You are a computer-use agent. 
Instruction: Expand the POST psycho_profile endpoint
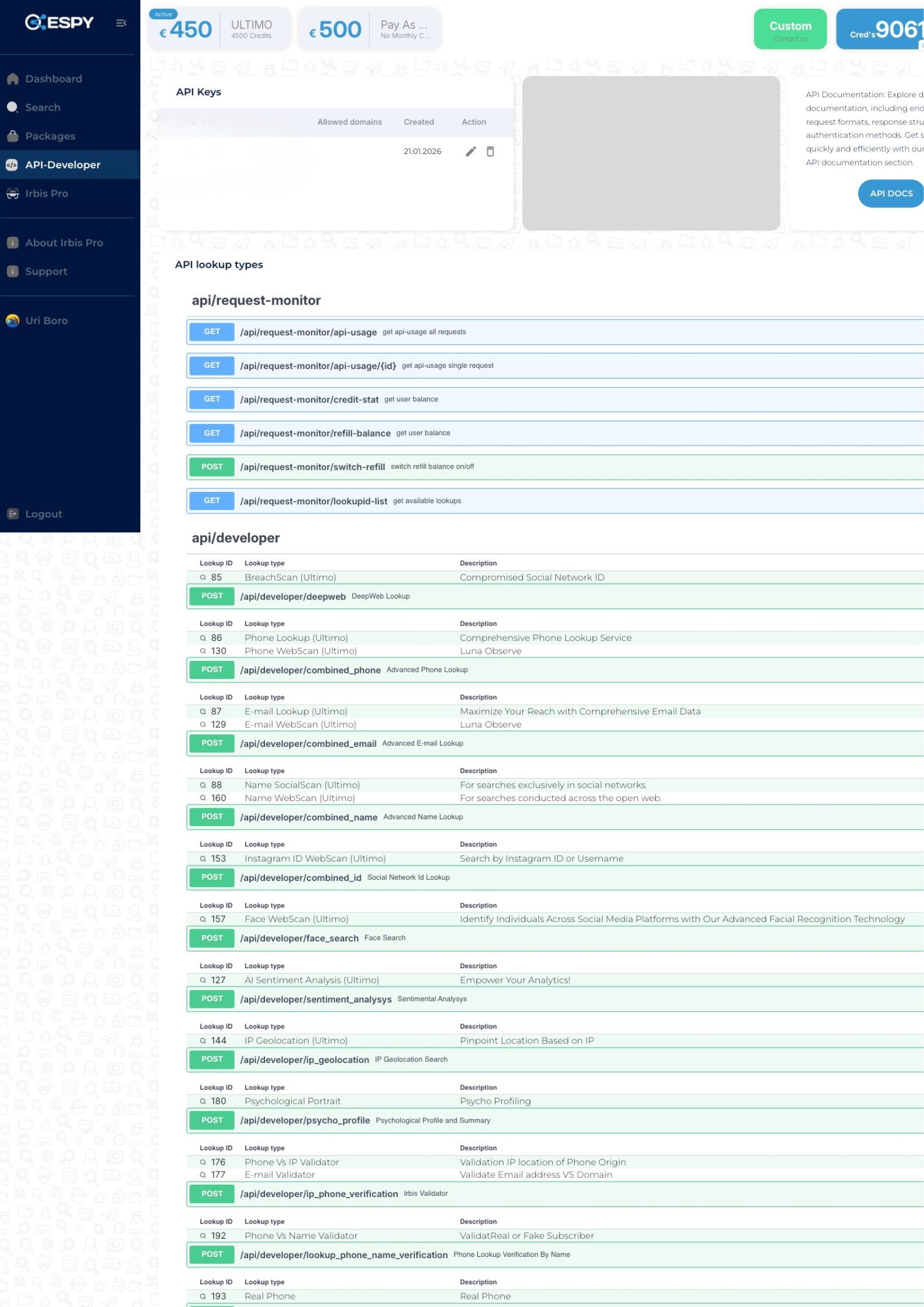tap(555, 1121)
